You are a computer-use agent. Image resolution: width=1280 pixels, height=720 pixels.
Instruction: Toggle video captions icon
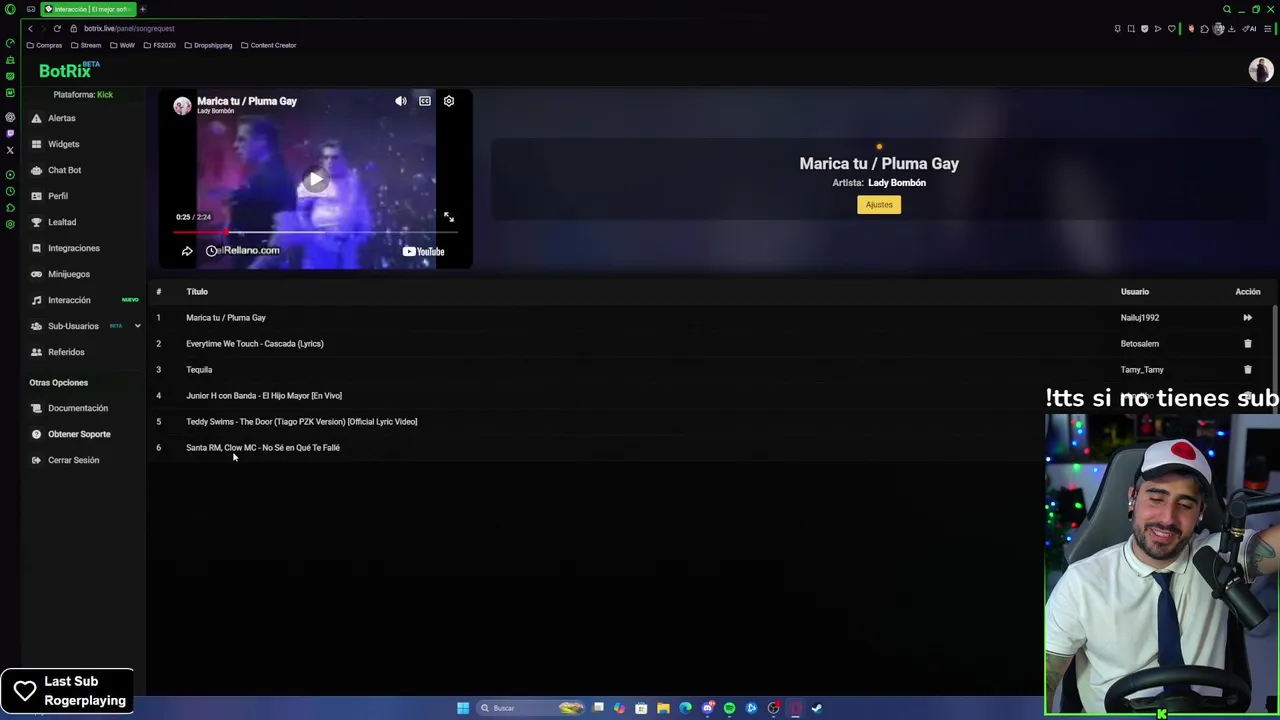425,101
